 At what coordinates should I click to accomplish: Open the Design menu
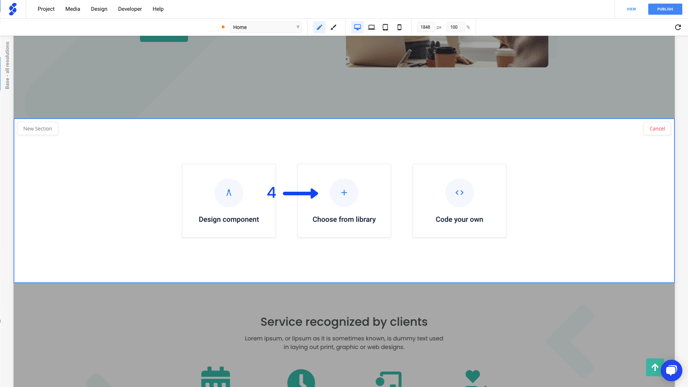pyautogui.click(x=99, y=9)
